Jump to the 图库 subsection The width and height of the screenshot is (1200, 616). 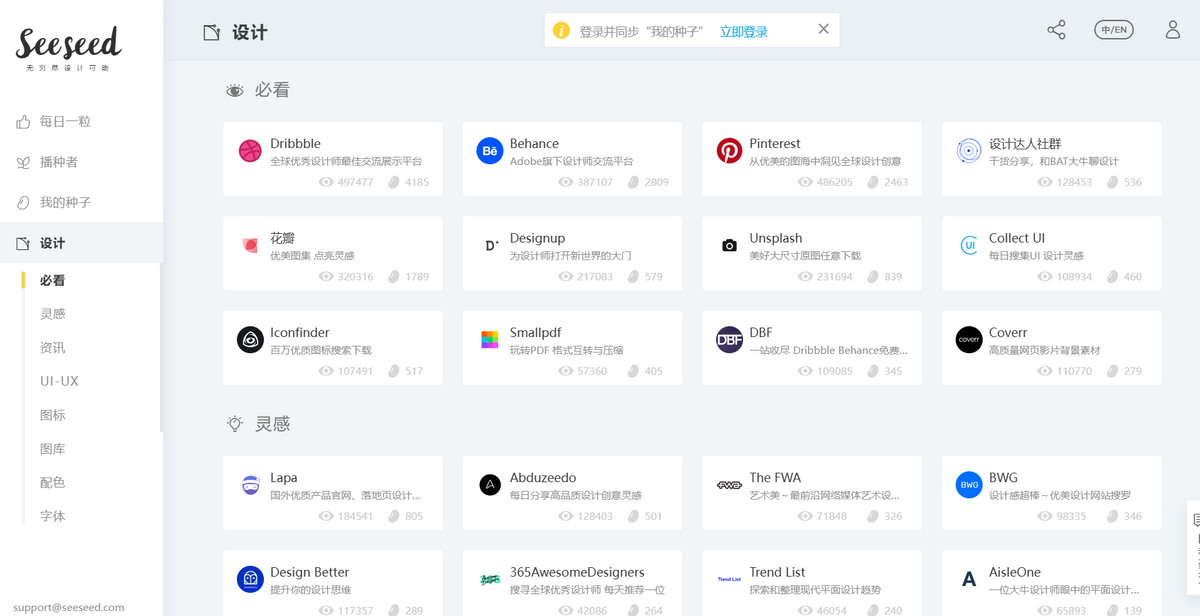click(x=52, y=449)
